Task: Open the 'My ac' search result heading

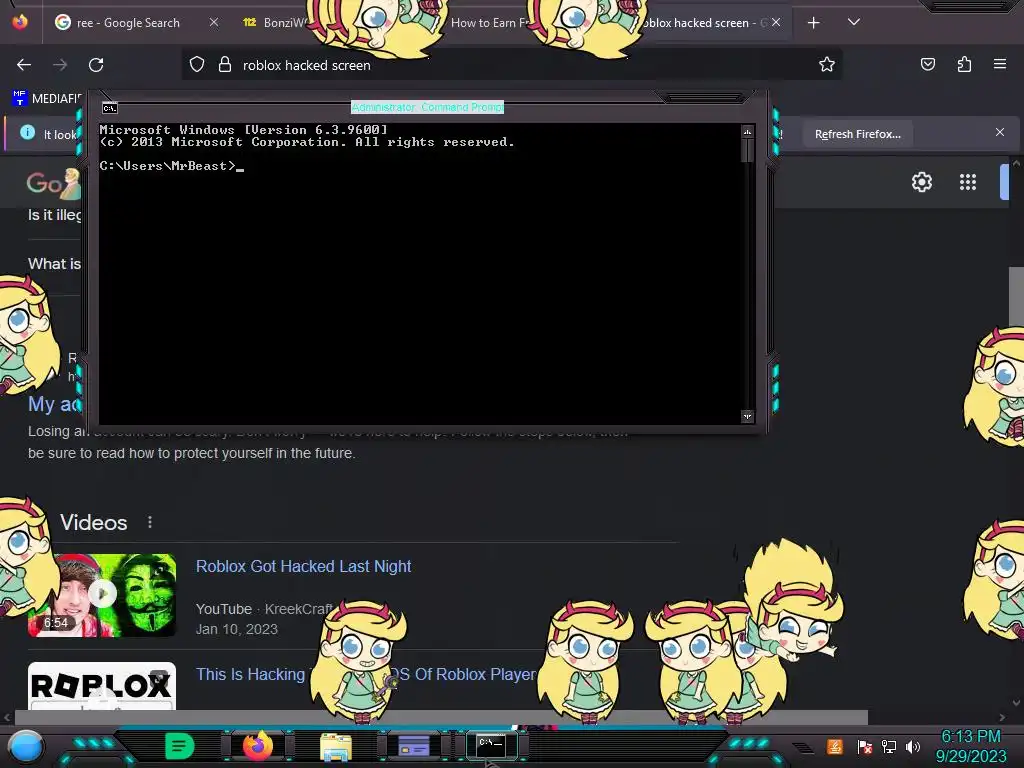Action: click(54, 404)
